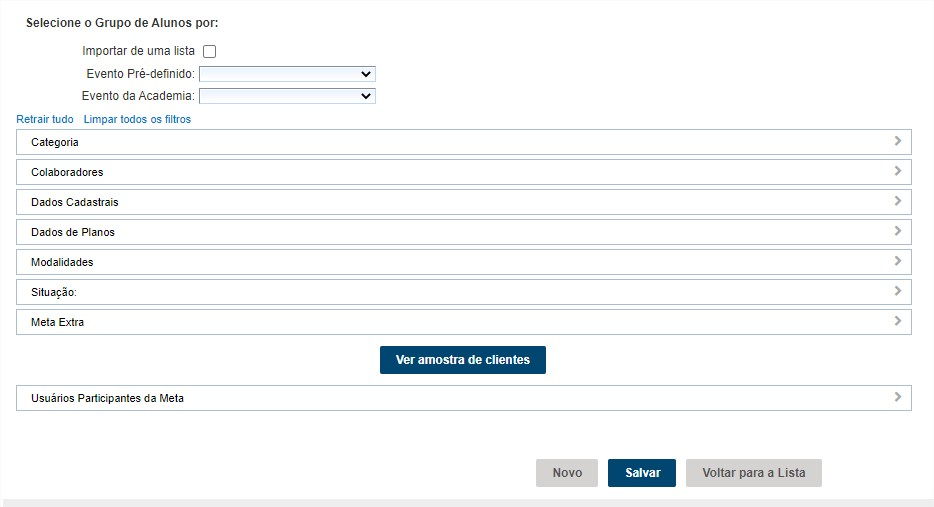Image resolution: width=934 pixels, height=507 pixels.
Task: Click the arrow icon on Meta Extra row
Action: [898, 322]
